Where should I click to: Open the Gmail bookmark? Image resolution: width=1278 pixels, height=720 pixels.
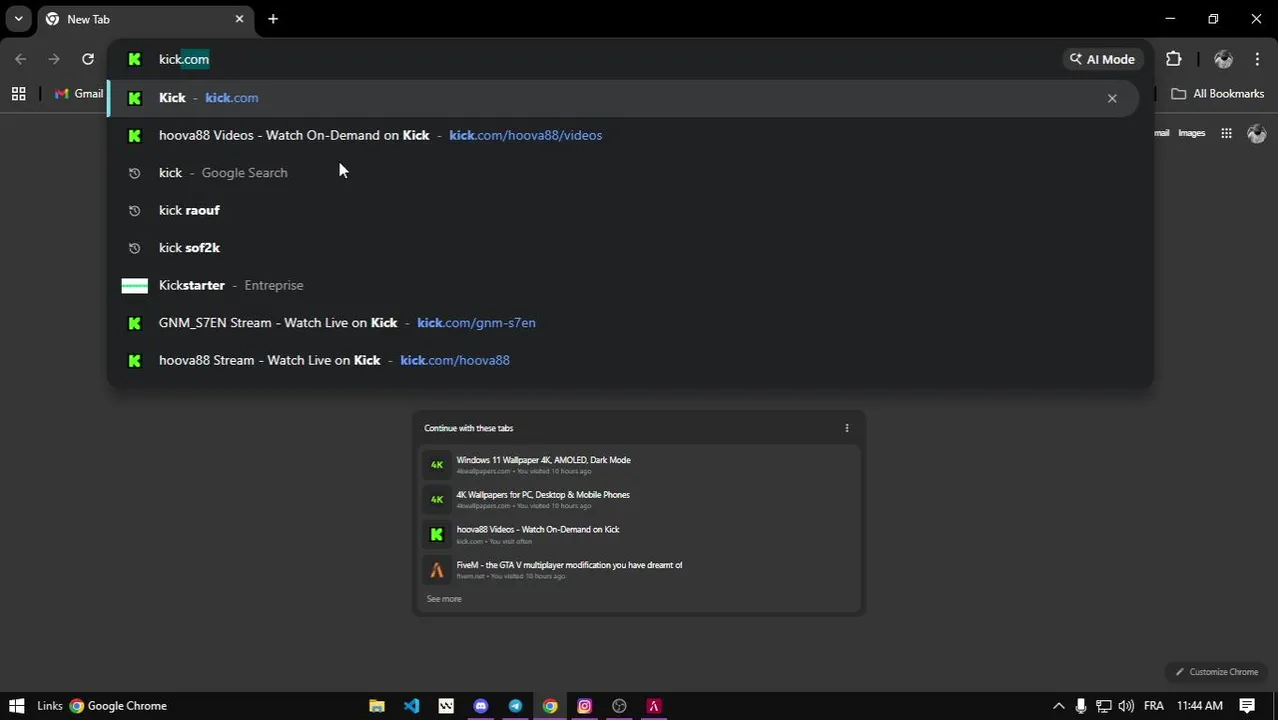click(79, 94)
